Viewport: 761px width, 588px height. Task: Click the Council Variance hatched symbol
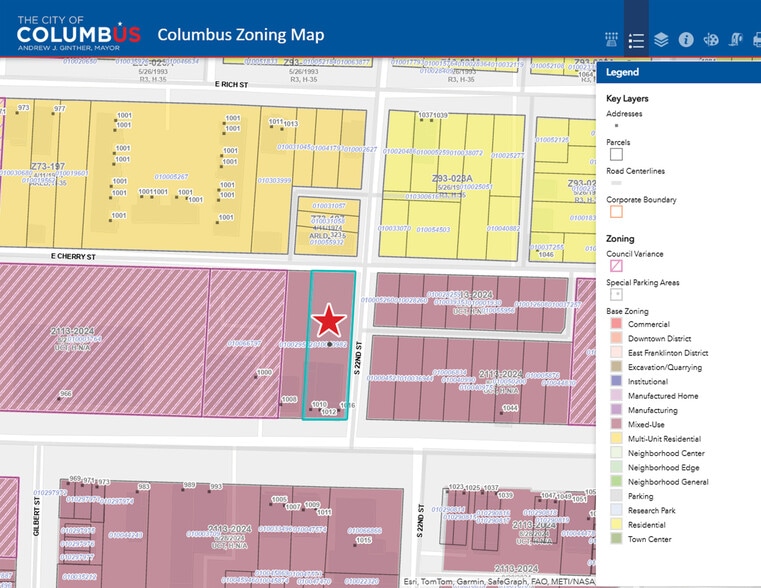616,266
